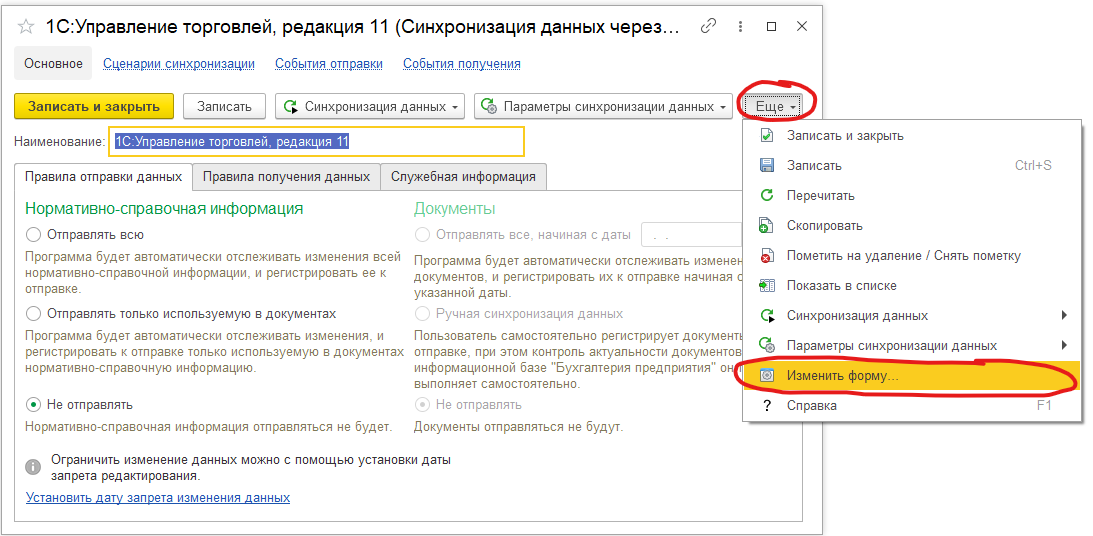
Task: Copy link using chain icon in title bar
Action: point(708,26)
